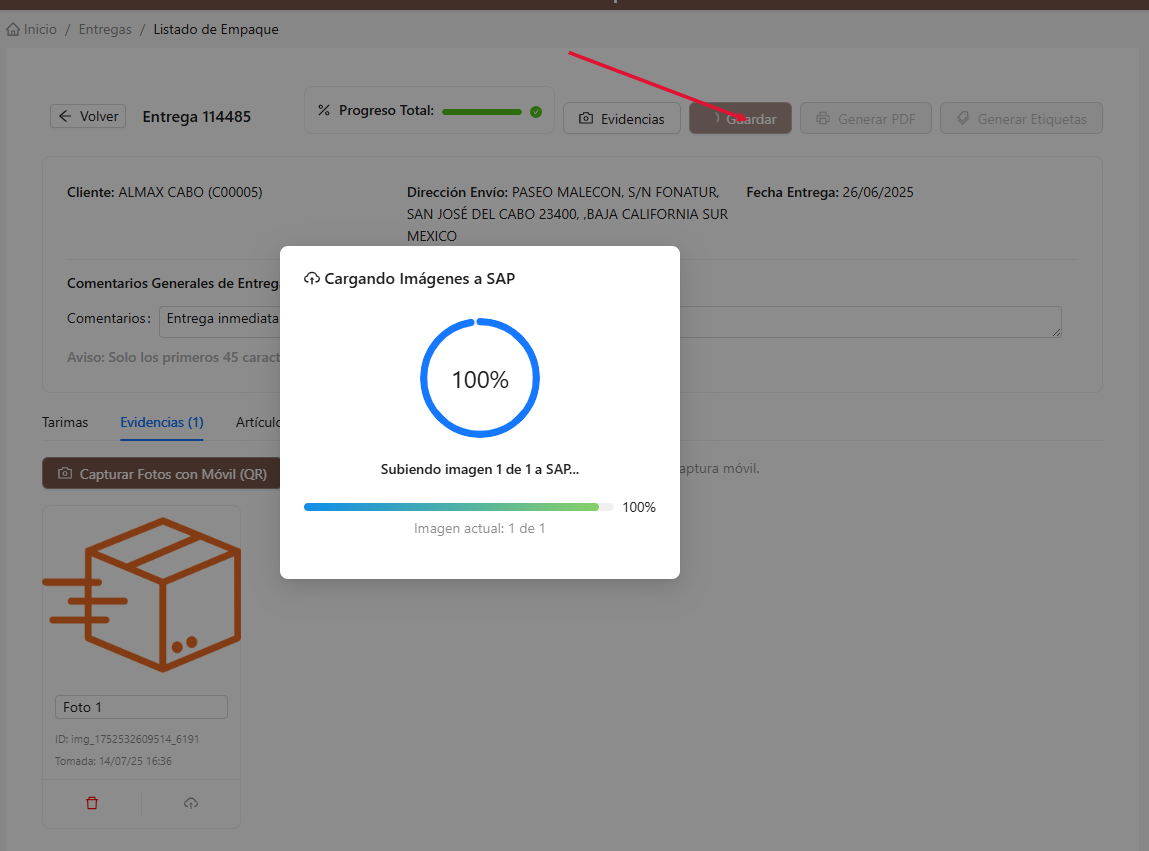Click the Progreso Total green bar
The image size is (1149, 851).
[481, 111]
